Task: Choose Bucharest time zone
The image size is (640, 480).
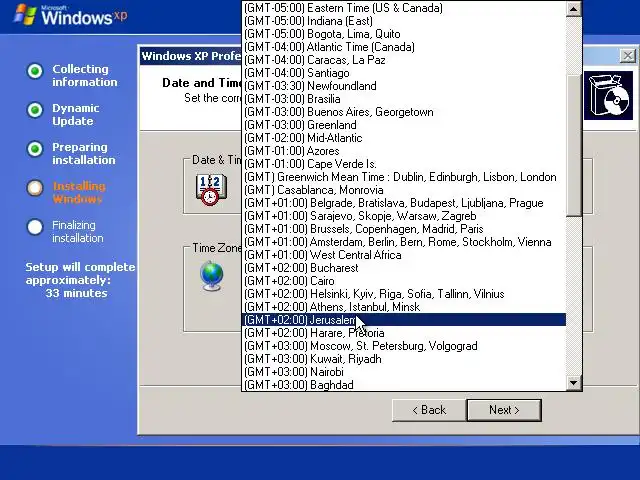Action: tap(404, 268)
